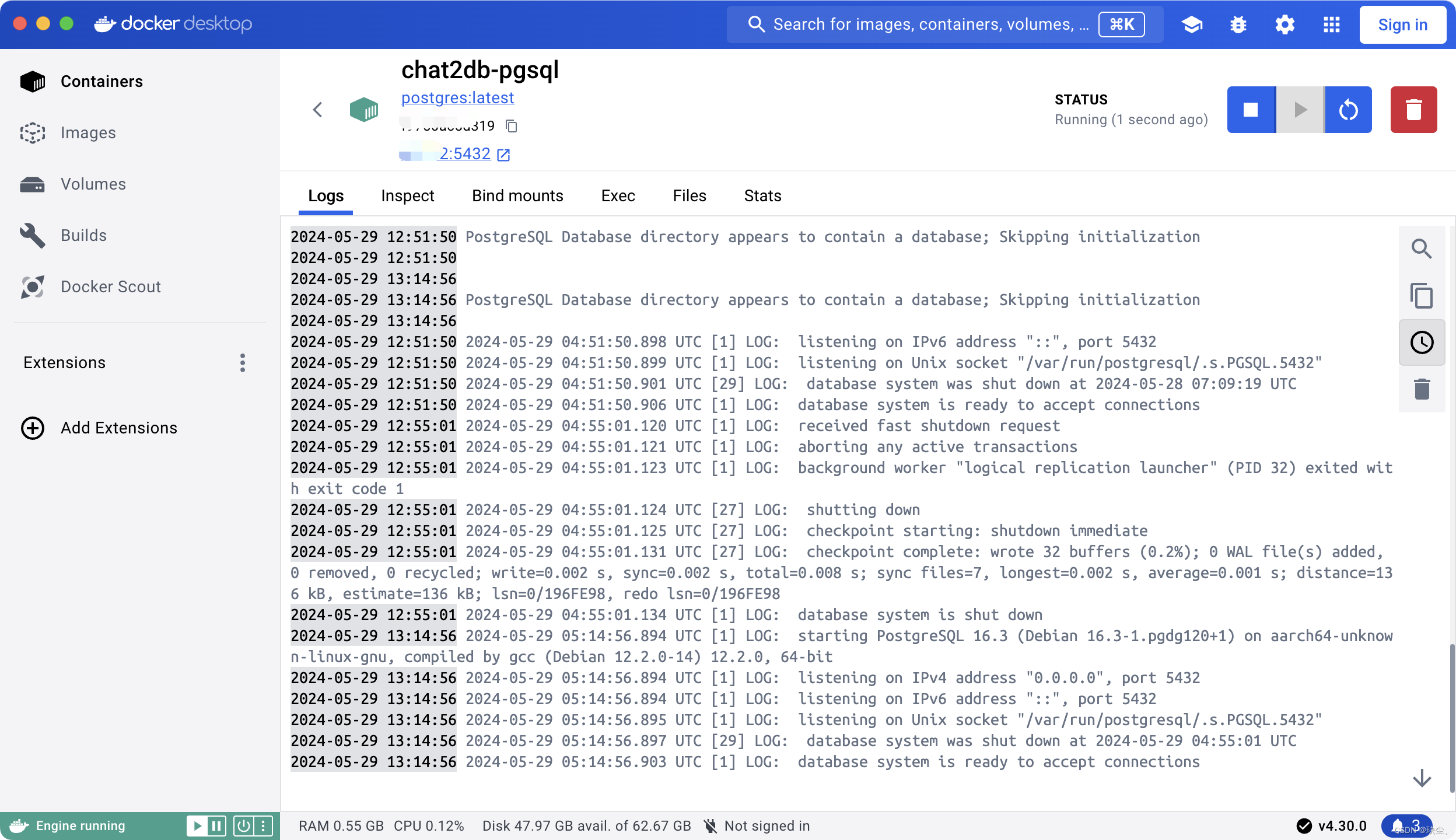
Task: Switch to the Logs tab
Action: click(326, 196)
